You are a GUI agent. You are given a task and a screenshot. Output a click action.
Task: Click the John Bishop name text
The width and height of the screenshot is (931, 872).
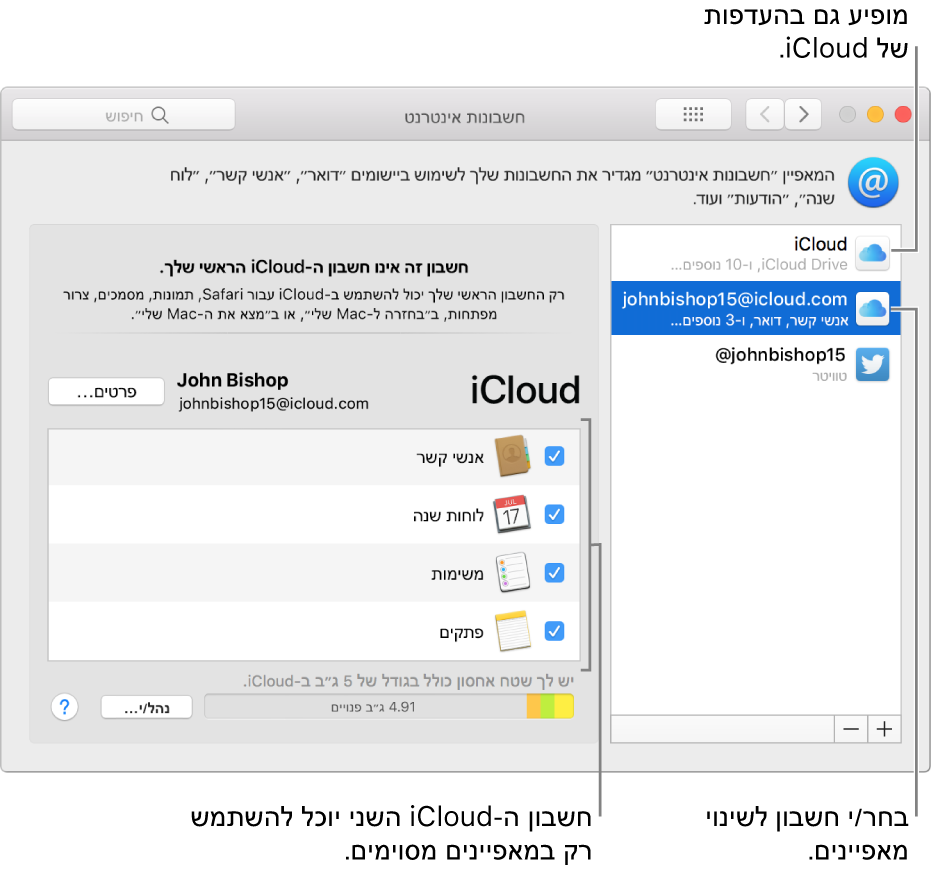click(233, 380)
